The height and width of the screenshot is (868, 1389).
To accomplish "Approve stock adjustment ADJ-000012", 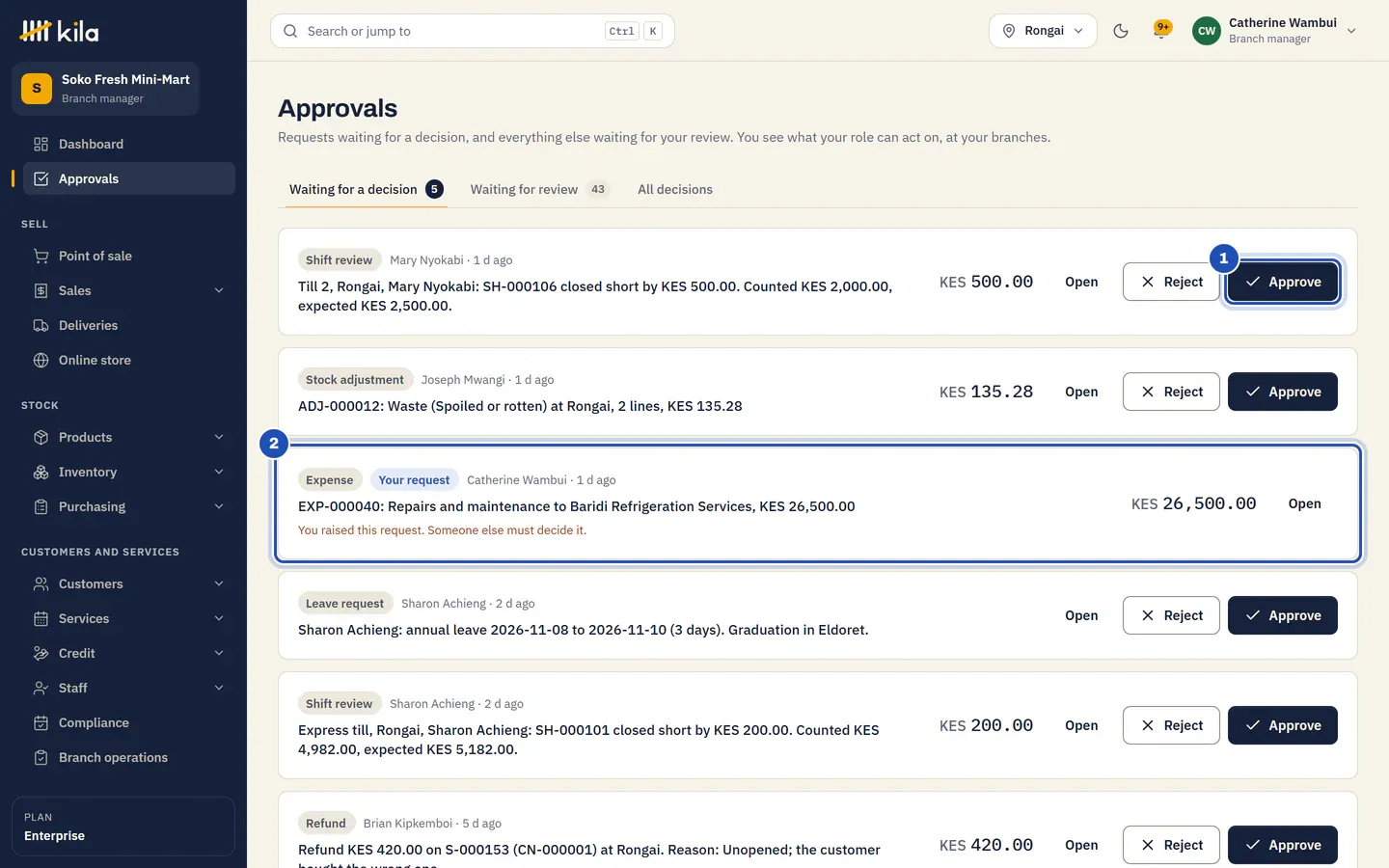I will click(1283, 392).
